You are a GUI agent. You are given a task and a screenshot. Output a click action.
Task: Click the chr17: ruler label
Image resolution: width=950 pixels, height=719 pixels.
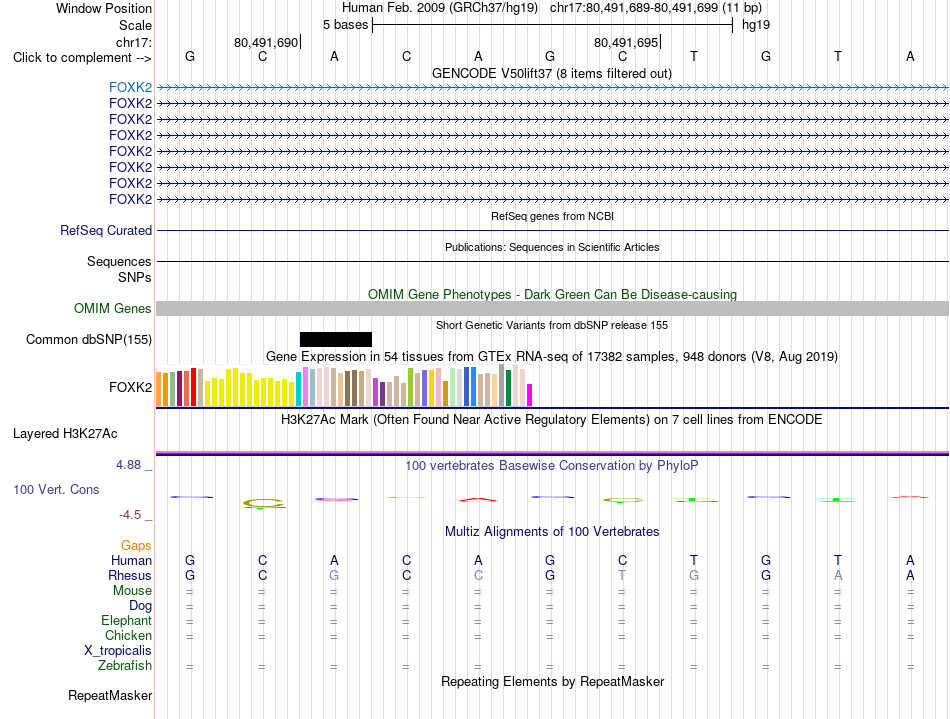point(134,42)
